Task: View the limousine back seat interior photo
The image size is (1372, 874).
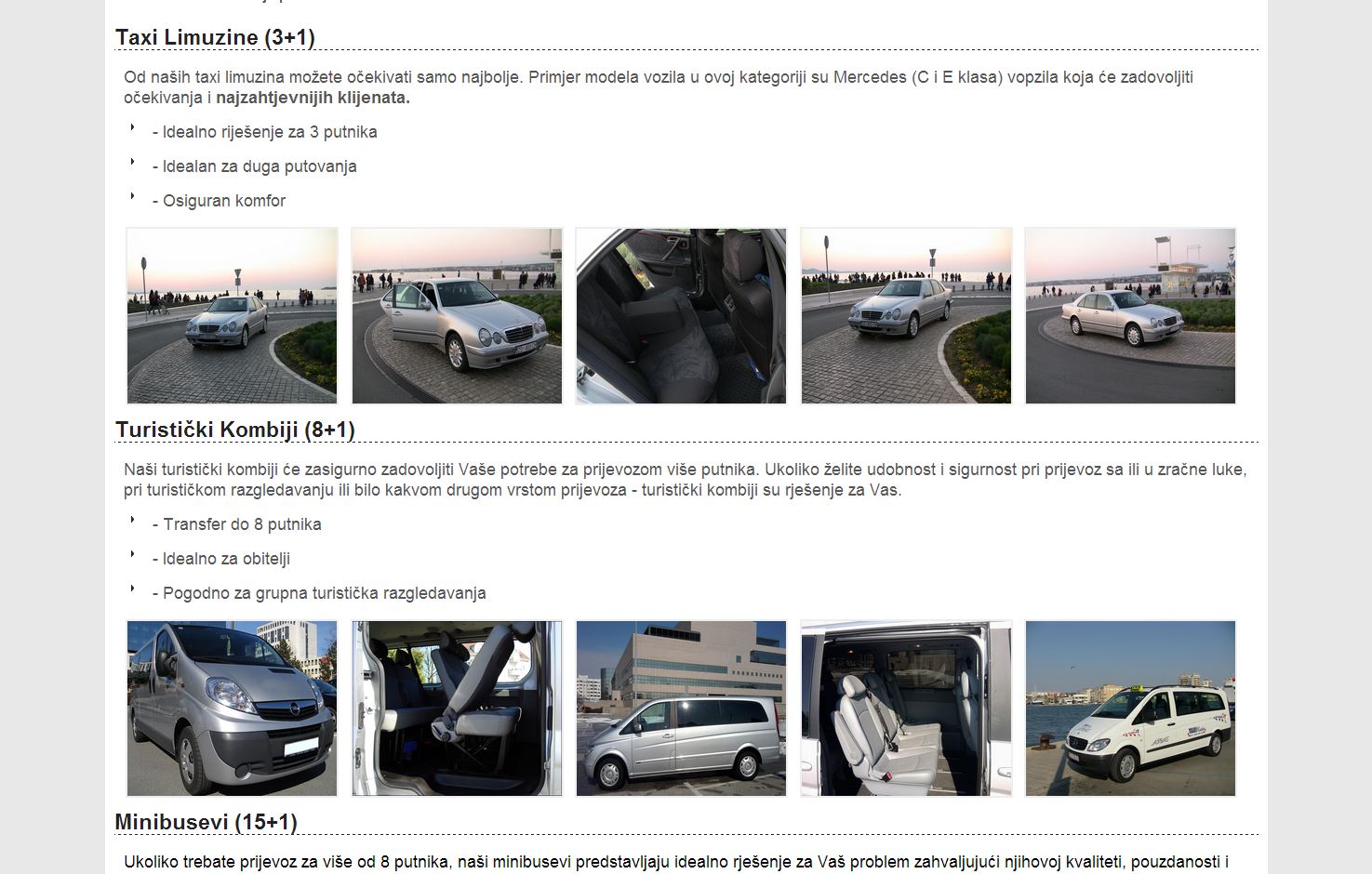Action: pos(681,316)
